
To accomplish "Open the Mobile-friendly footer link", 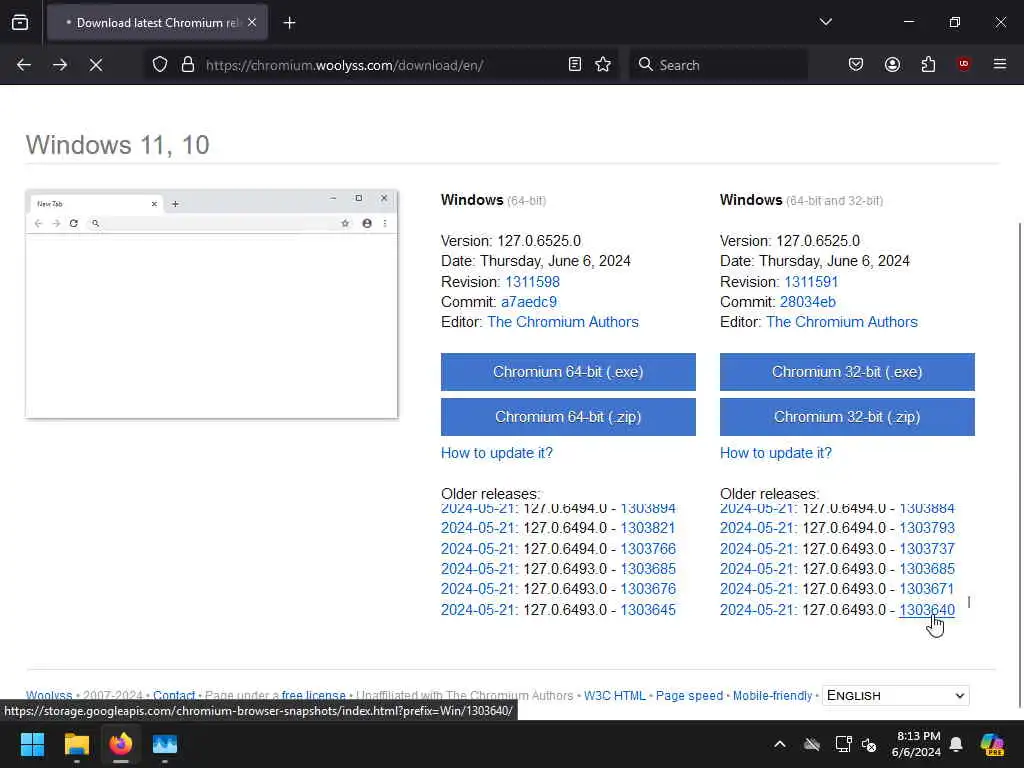I will [772, 696].
